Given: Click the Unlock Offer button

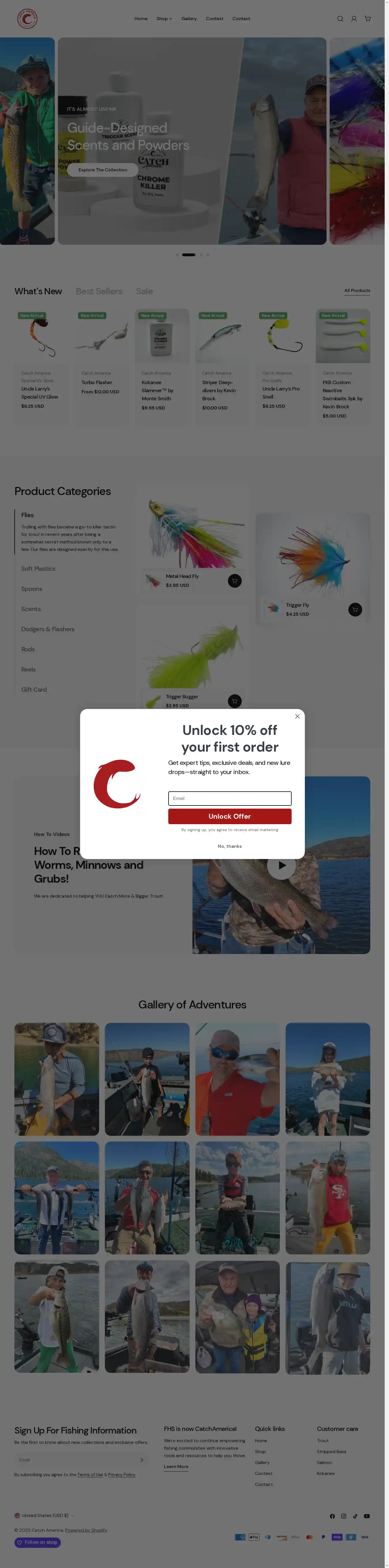Looking at the screenshot, I should pos(229,816).
